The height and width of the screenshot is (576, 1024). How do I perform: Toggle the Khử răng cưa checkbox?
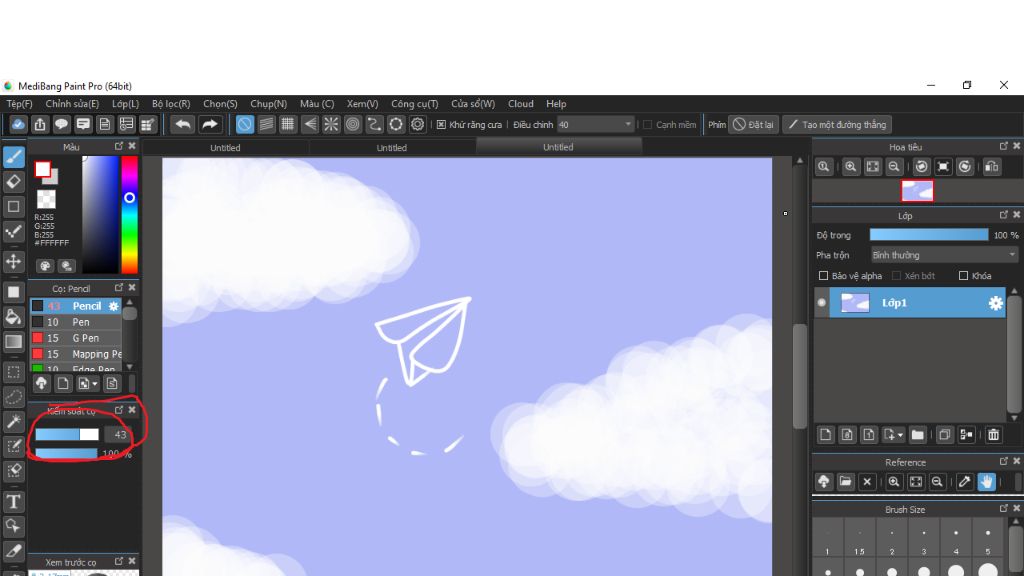tap(441, 124)
